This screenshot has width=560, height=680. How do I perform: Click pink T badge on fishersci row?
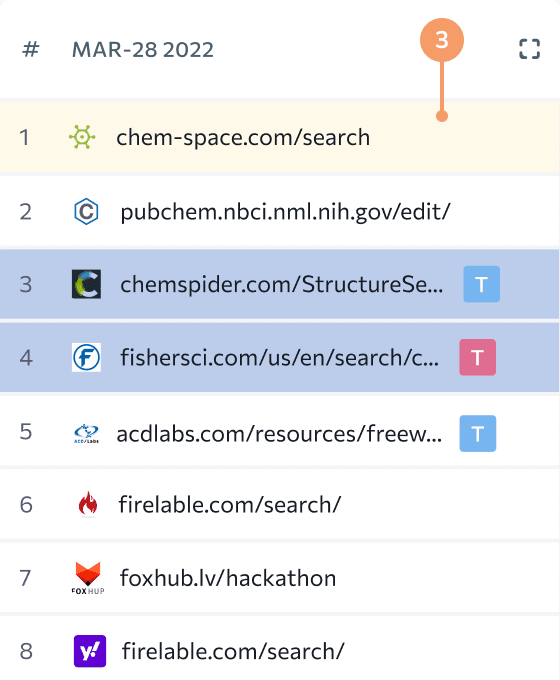click(478, 357)
